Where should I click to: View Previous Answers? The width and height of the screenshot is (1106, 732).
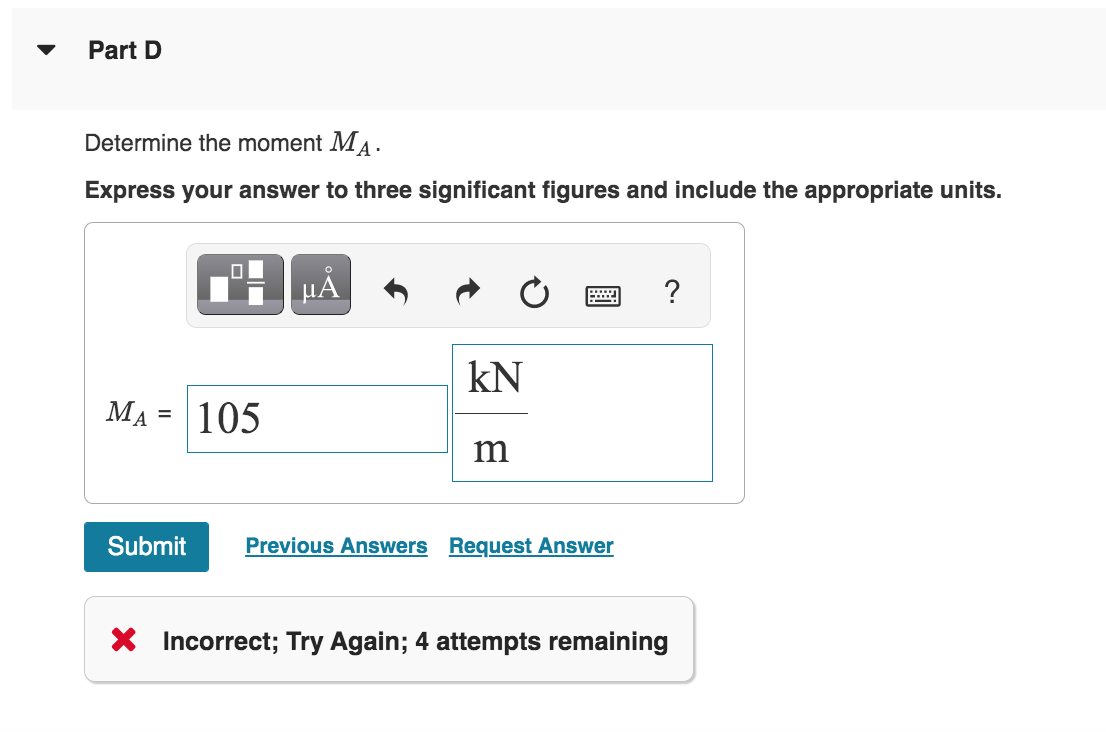pyautogui.click(x=336, y=545)
